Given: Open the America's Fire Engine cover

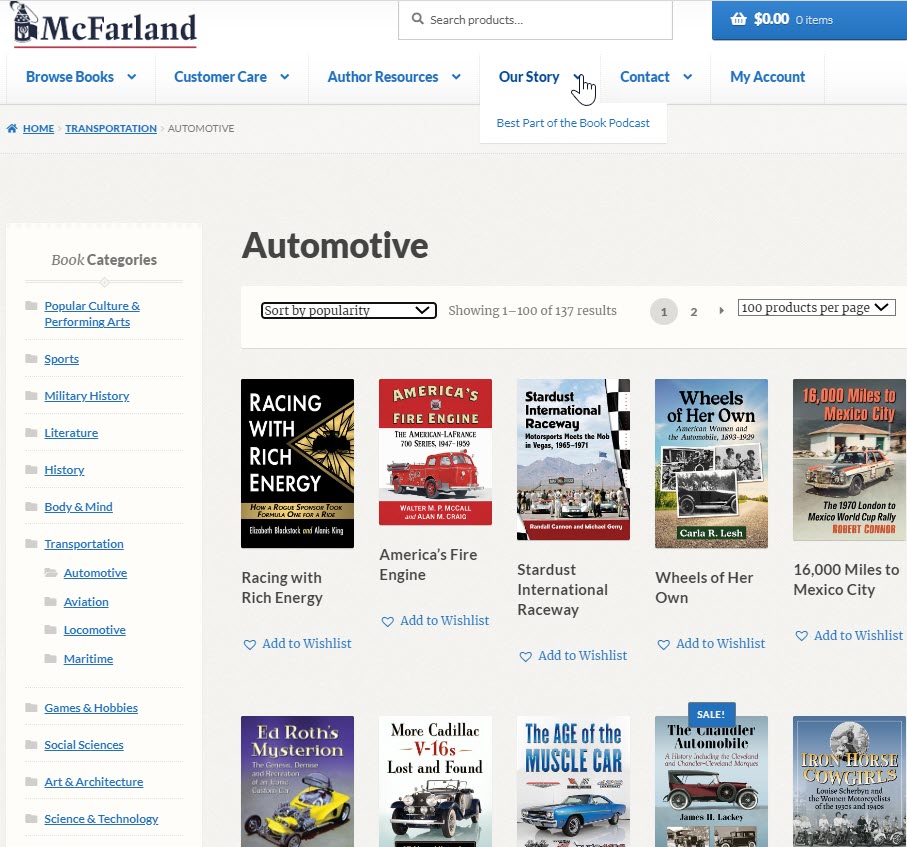Looking at the screenshot, I should point(436,452).
